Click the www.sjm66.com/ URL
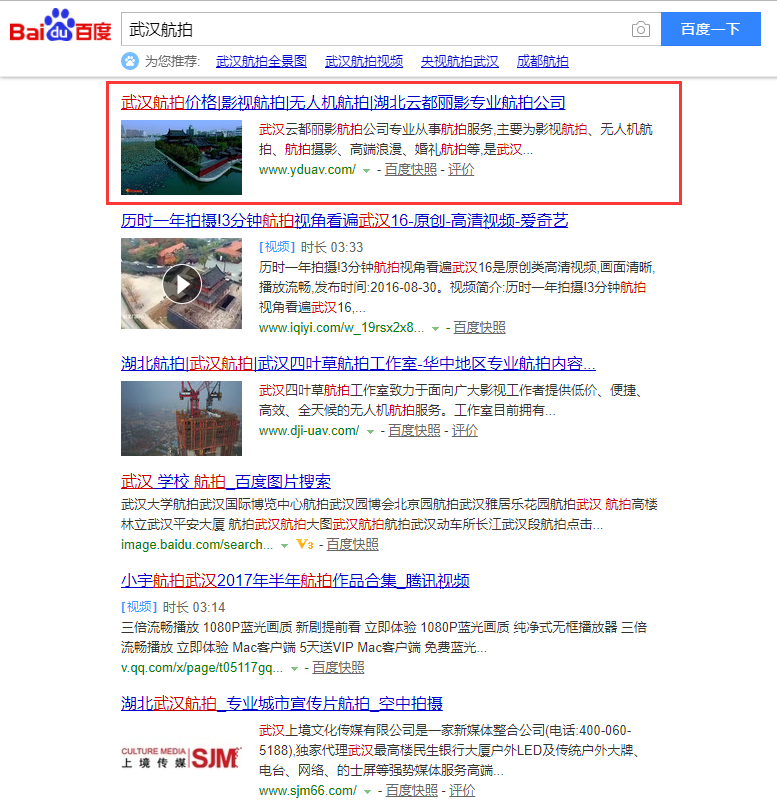The image size is (777, 803). tap(307, 790)
